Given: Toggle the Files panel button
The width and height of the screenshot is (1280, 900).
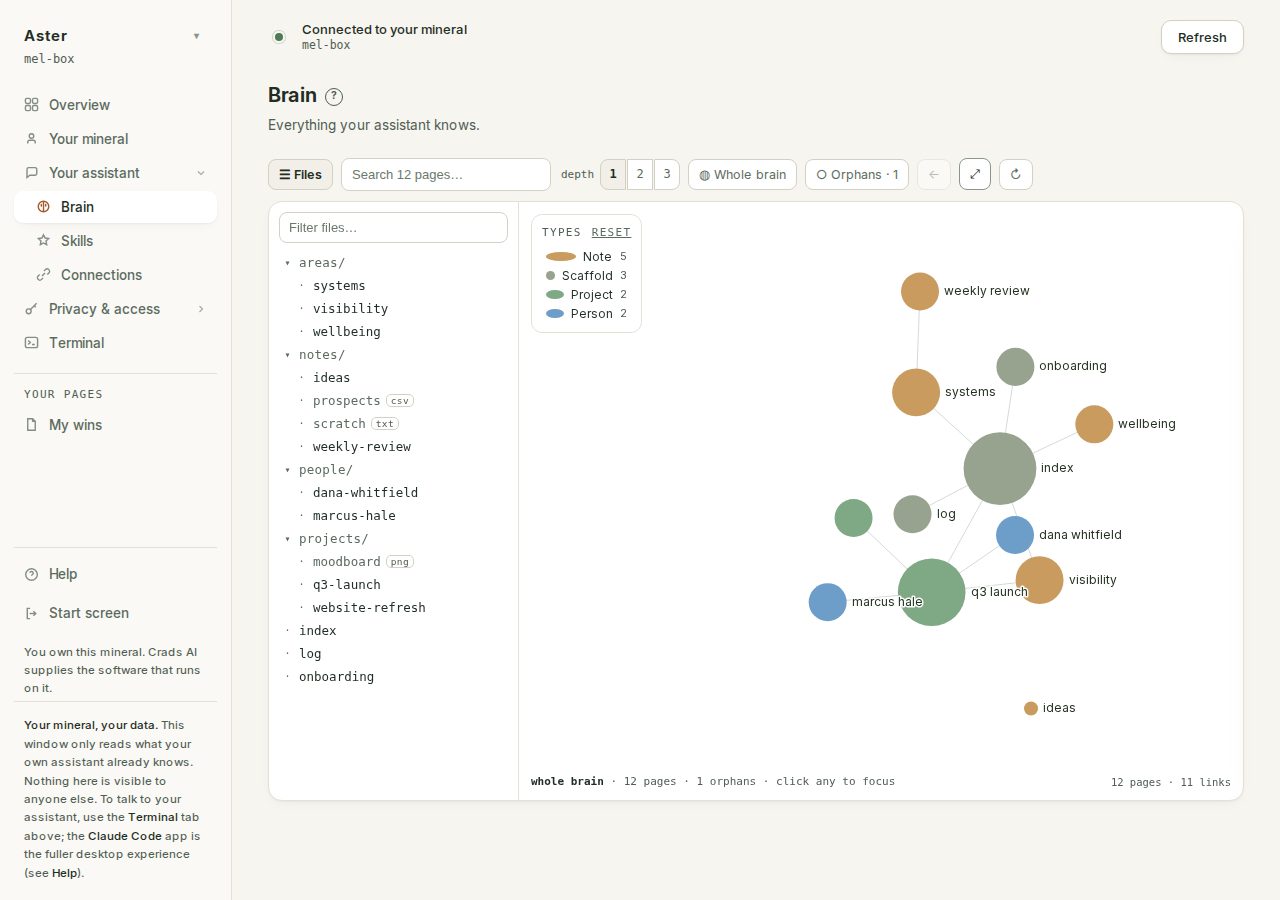Looking at the screenshot, I should tap(300, 174).
